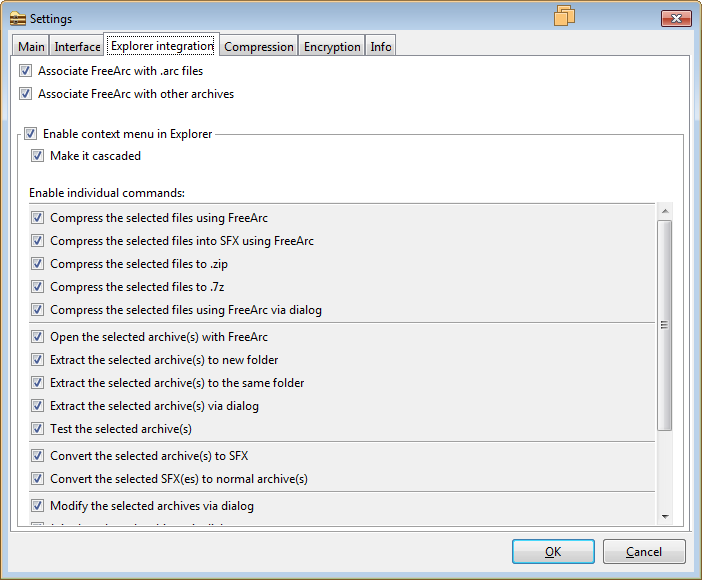
Task: Toggle Test the selected archive(s) checkbox
Action: coord(37,429)
